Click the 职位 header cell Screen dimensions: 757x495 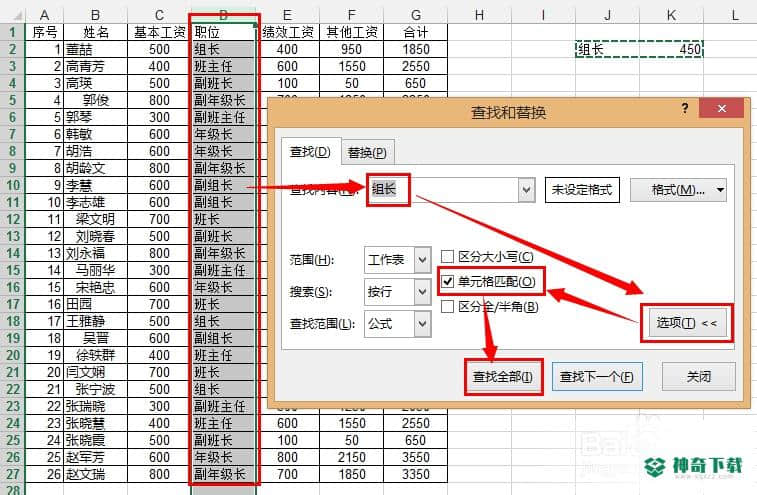[x=224, y=32]
